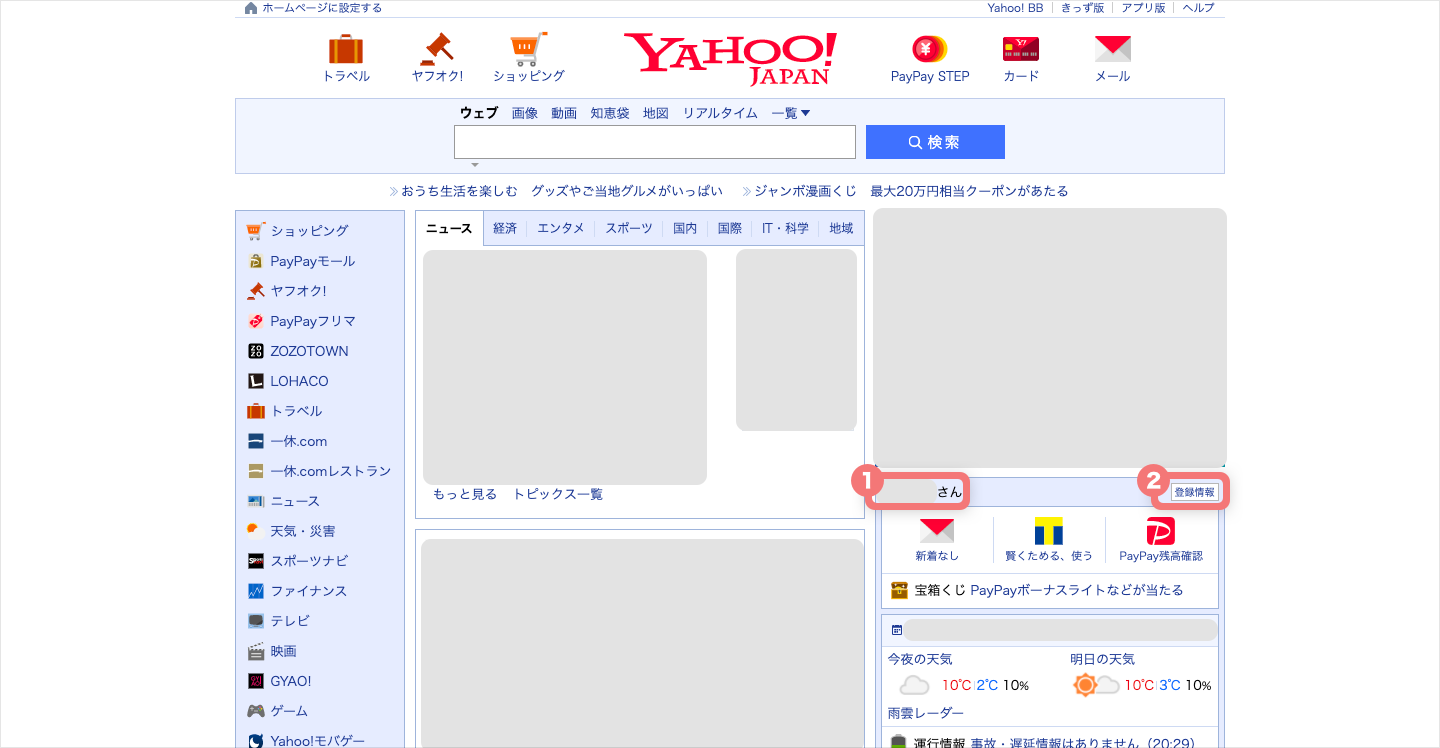Click the 登録情報 button
This screenshot has width=1440, height=748.
click(1195, 492)
